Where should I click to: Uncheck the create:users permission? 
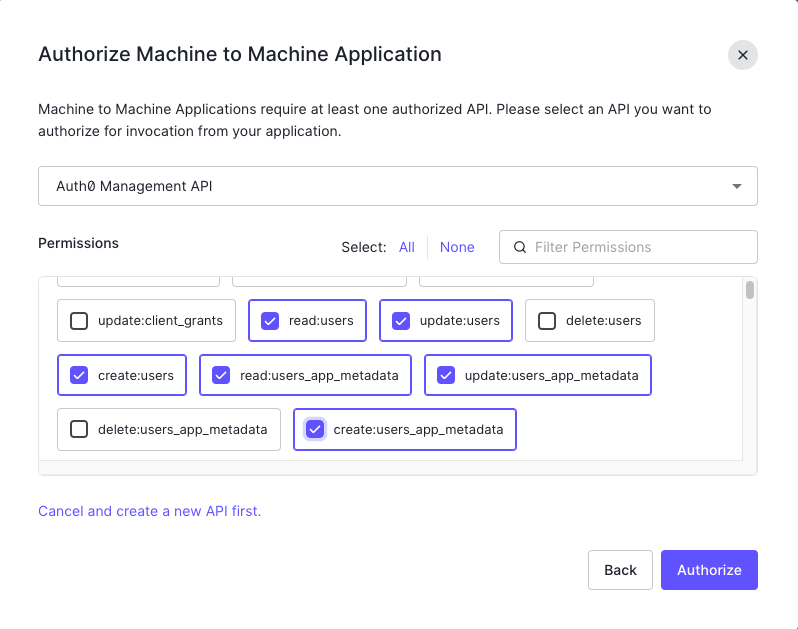pyautogui.click(x=79, y=376)
